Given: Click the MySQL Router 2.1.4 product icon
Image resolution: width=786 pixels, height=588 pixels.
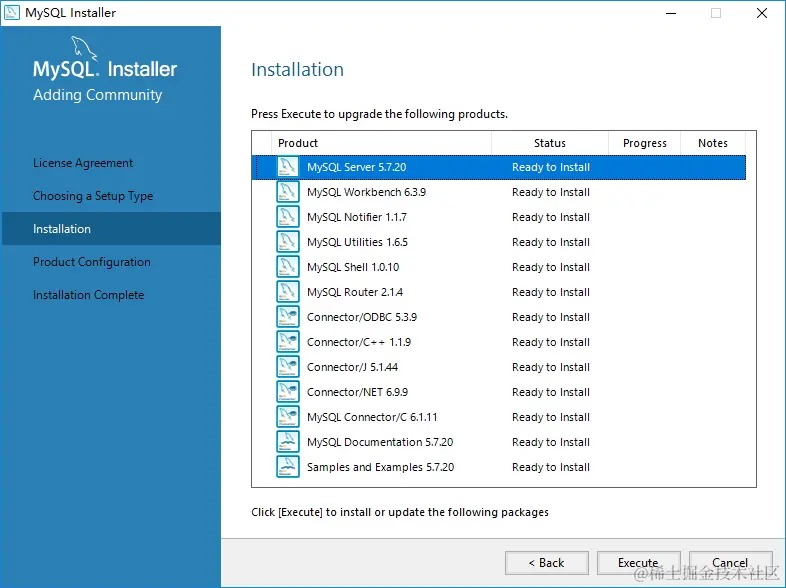Looking at the screenshot, I should (288, 292).
